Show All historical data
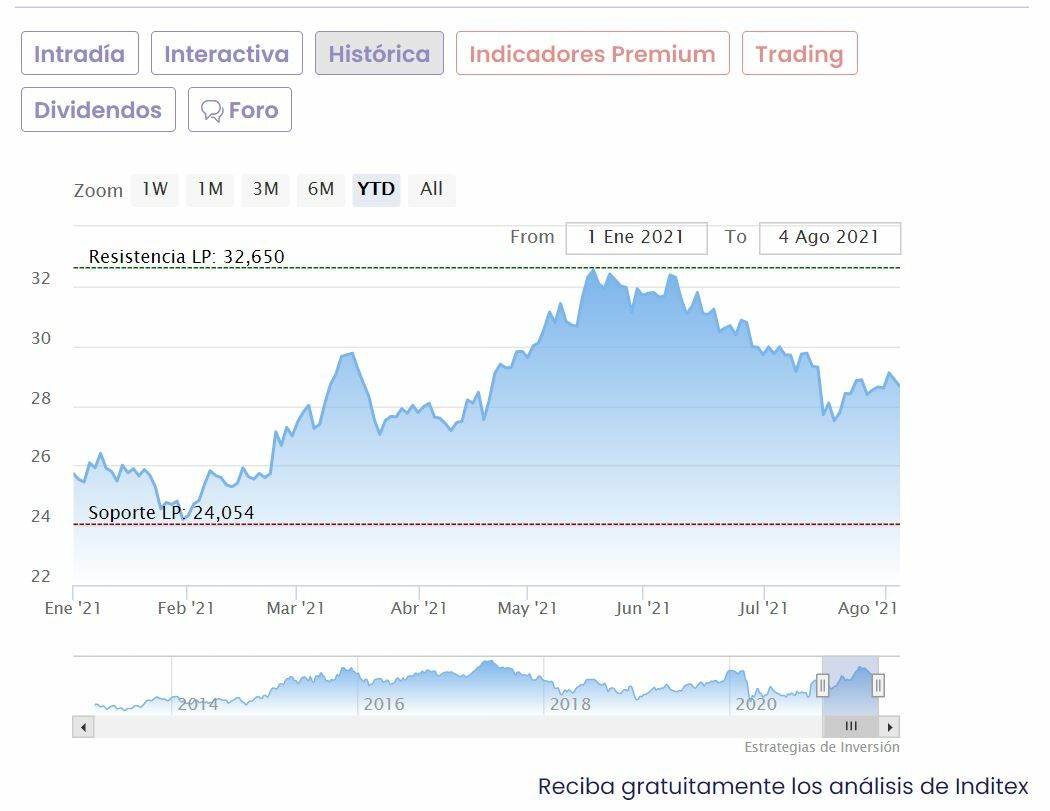The width and height of the screenshot is (1050, 811). click(431, 189)
